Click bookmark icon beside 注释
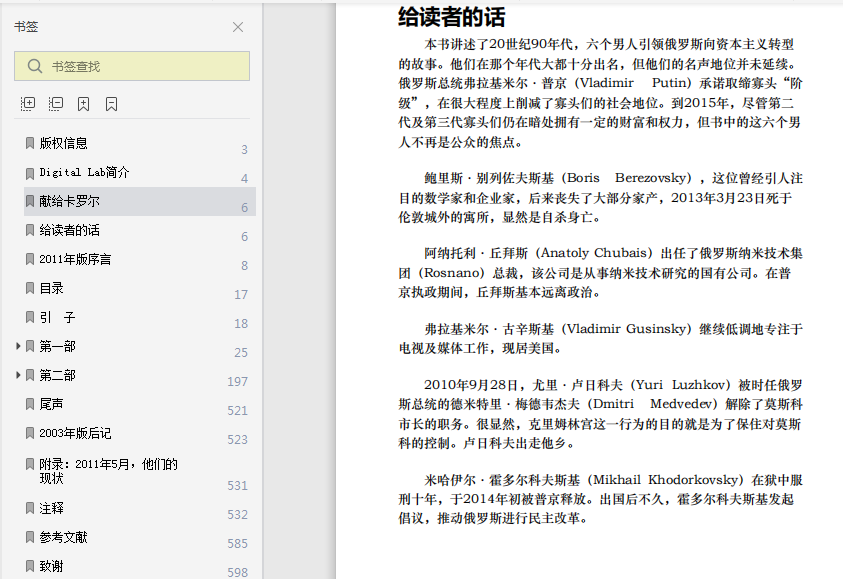843x579 pixels. point(30,508)
